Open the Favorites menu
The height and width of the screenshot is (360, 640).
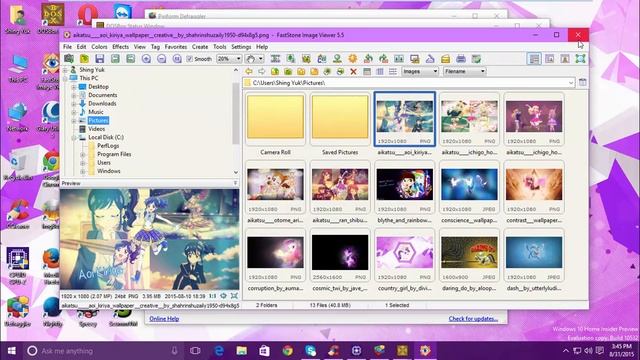[x=176, y=47]
